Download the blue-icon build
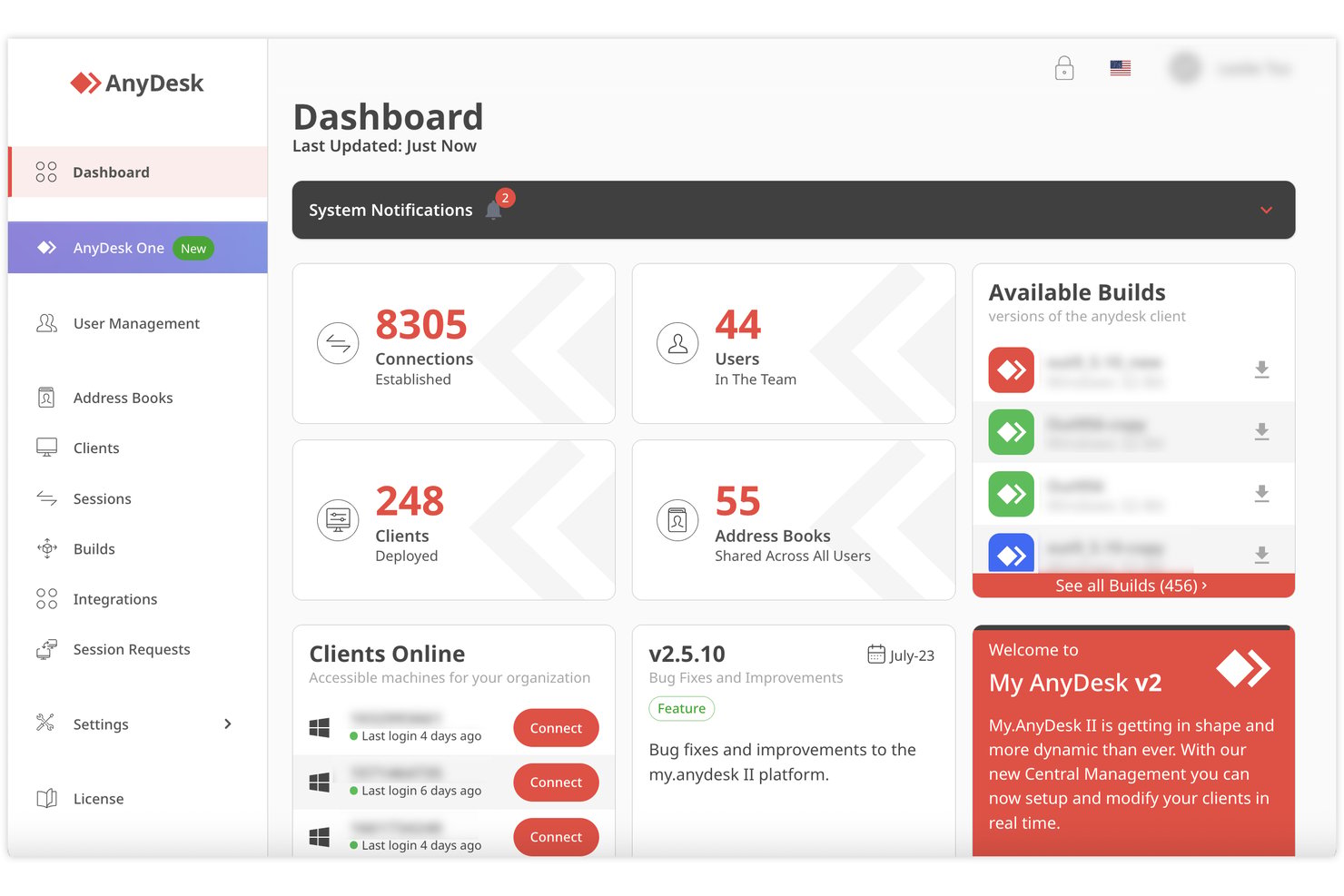This screenshot has width=1344, height=896. click(x=1261, y=555)
